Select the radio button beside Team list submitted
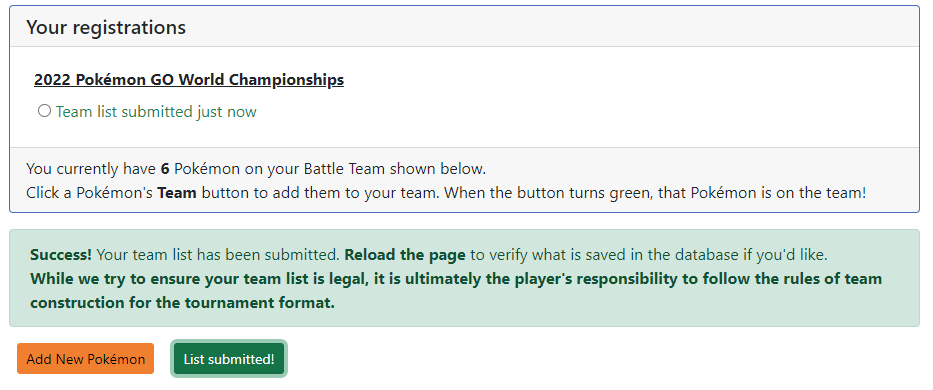The width and height of the screenshot is (933, 390). point(44,111)
